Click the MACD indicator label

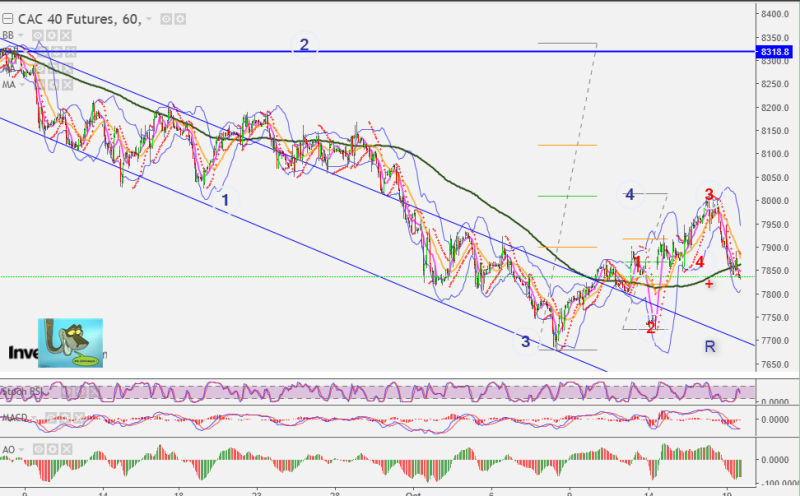coord(14,418)
